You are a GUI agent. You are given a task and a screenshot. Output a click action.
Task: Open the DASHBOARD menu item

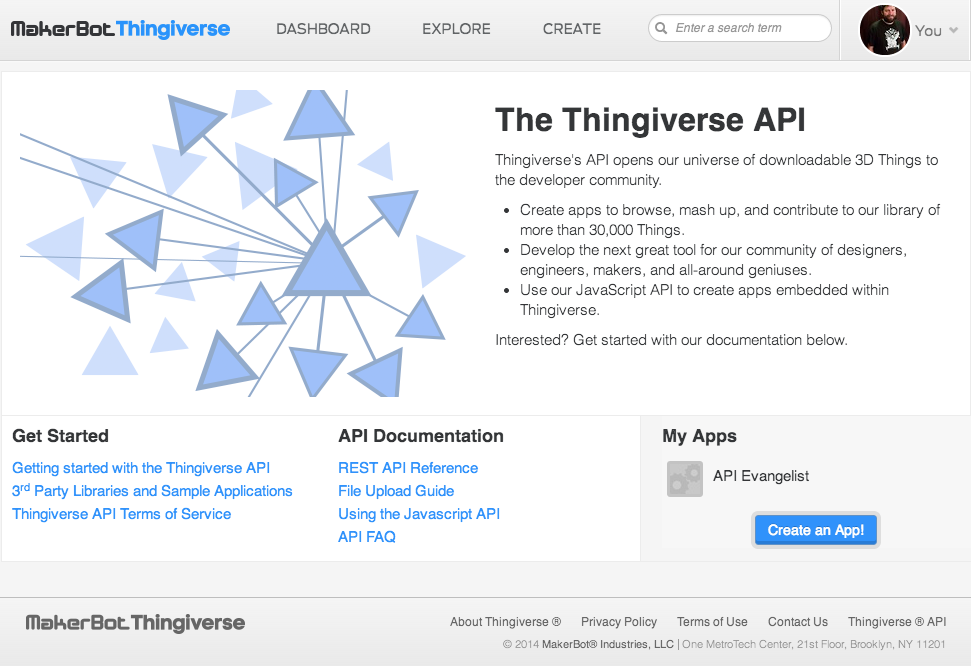pyautogui.click(x=323, y=29)
